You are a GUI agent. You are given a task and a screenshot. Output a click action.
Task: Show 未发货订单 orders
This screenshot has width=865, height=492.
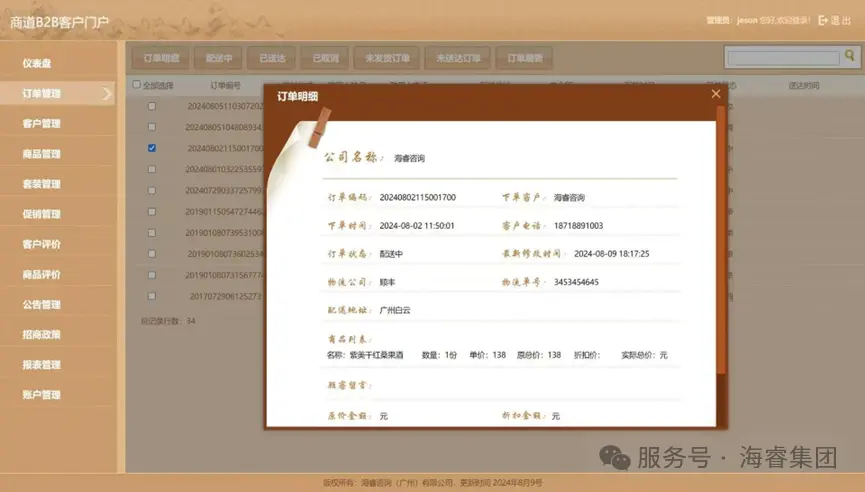tap(387, 58)
